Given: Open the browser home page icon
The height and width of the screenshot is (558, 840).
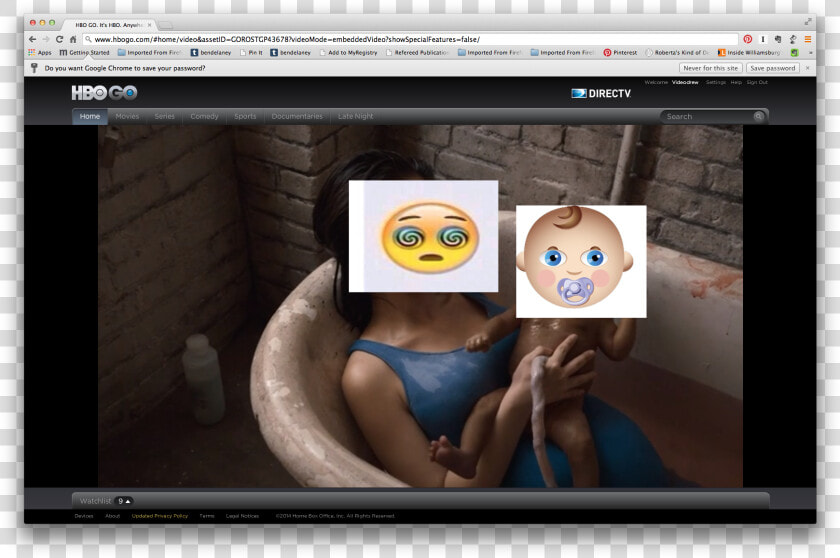Looking at the screenshot, I should (x=73, y=39).
